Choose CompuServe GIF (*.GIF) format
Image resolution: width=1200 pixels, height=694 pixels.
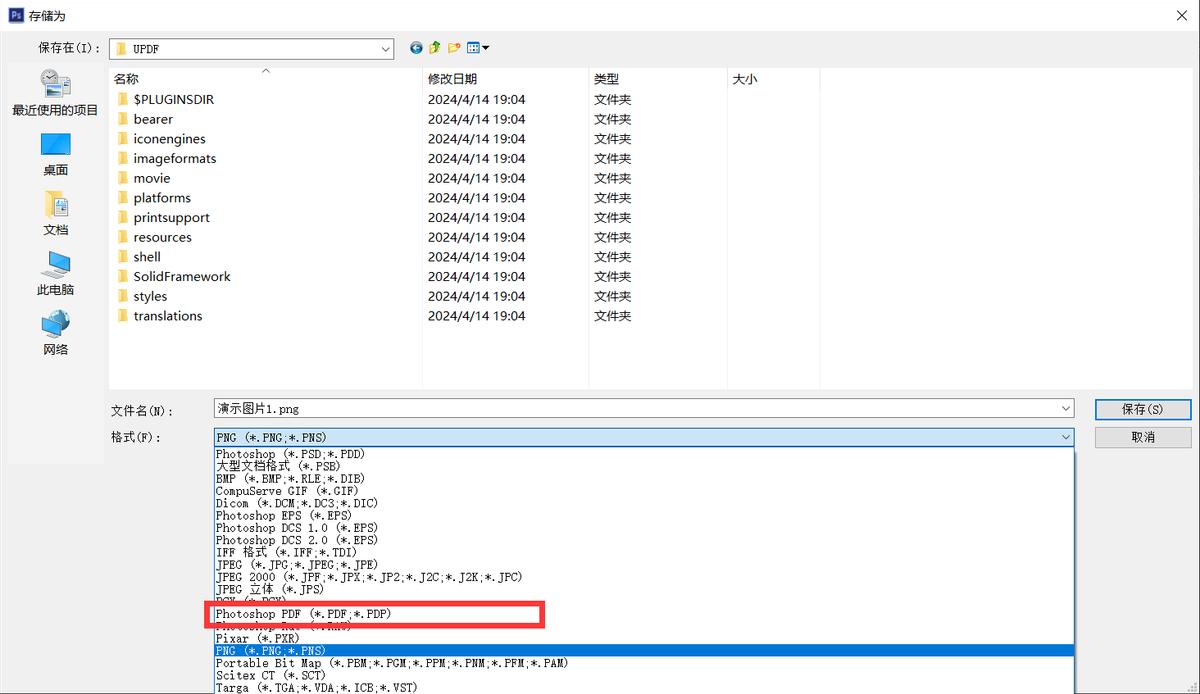coord(644,491)
